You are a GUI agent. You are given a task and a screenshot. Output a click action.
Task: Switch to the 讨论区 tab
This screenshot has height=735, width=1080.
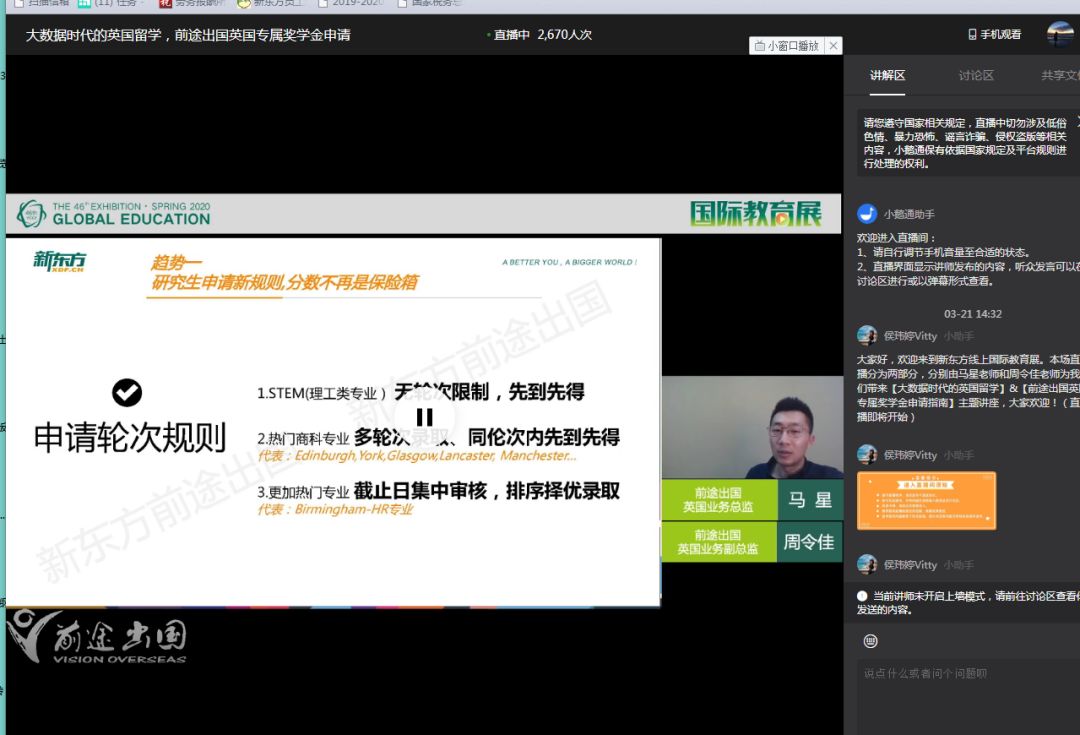coord(976,76)
